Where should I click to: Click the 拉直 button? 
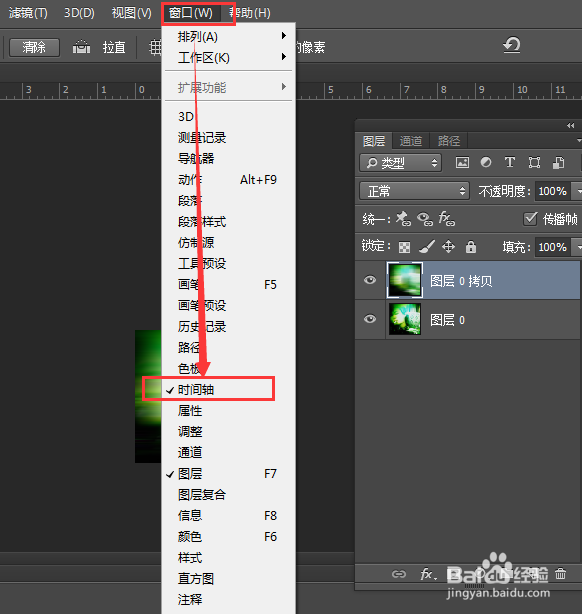coord(114,47)
